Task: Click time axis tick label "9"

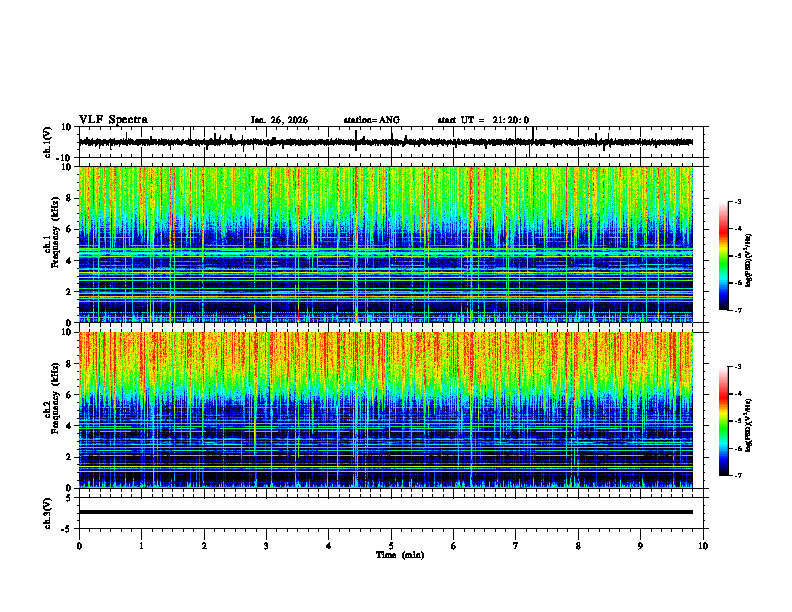Action: click(640, 546)
